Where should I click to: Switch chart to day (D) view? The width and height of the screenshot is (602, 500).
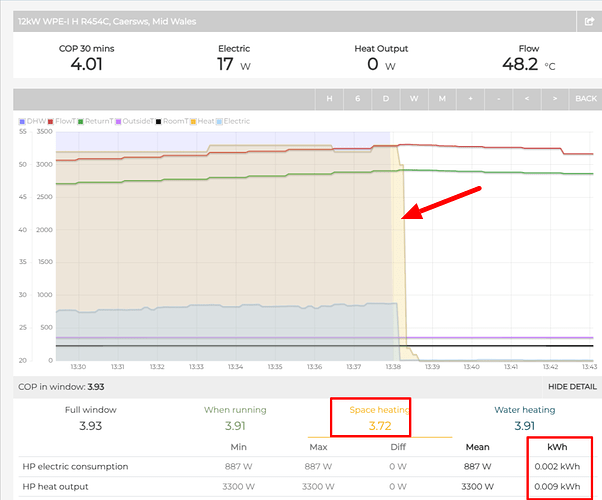(x=386, y=99)
